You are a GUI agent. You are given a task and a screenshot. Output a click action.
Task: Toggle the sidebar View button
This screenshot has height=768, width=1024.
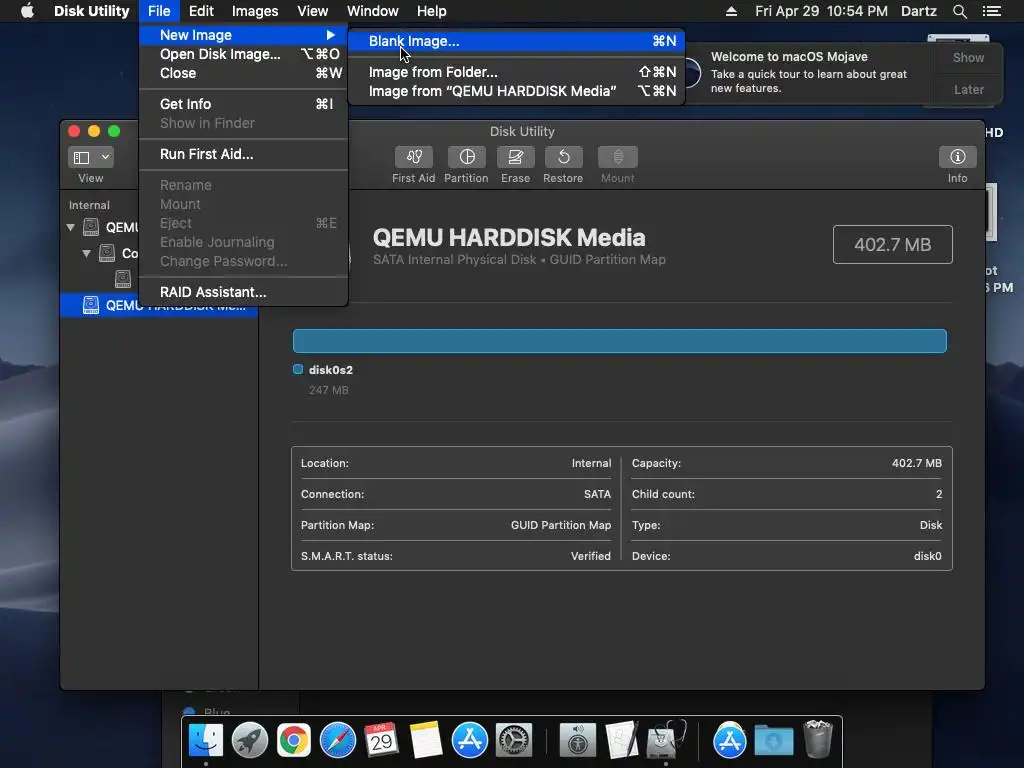[82, 157]
